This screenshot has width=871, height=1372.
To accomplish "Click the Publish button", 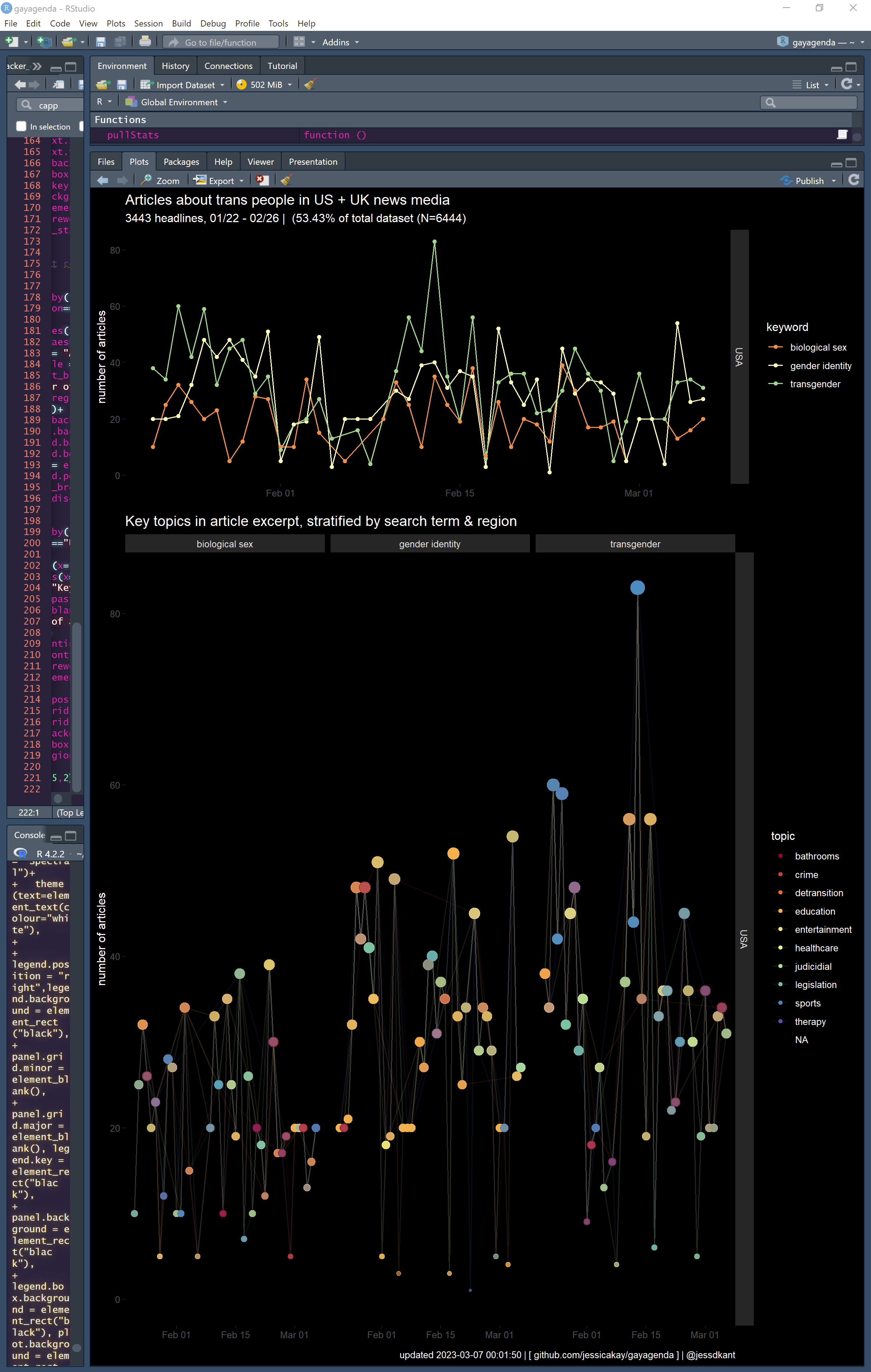I will tap(808, 181).
